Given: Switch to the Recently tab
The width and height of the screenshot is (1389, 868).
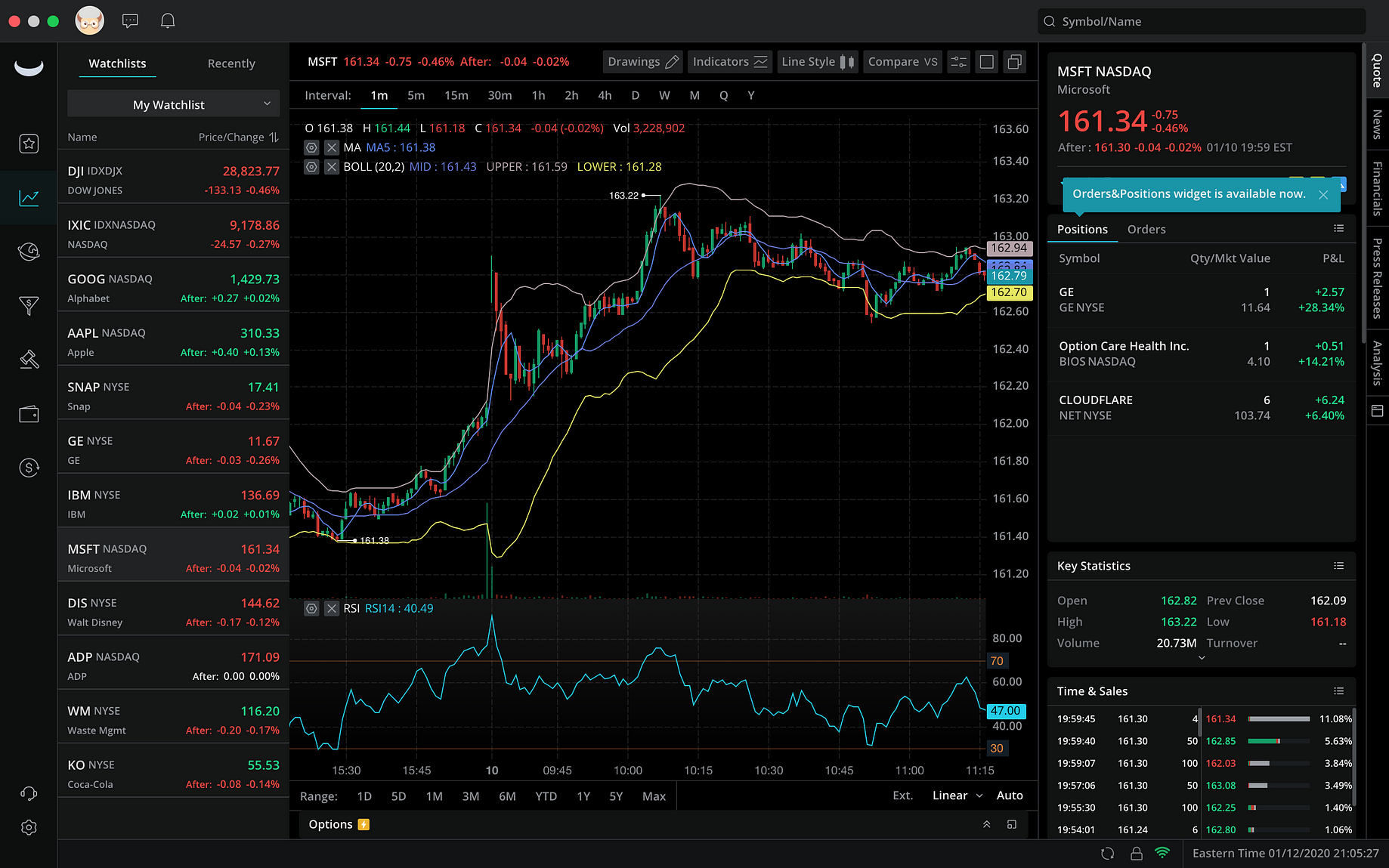Looking at the screenshot, I should click(x=231, y=63).
